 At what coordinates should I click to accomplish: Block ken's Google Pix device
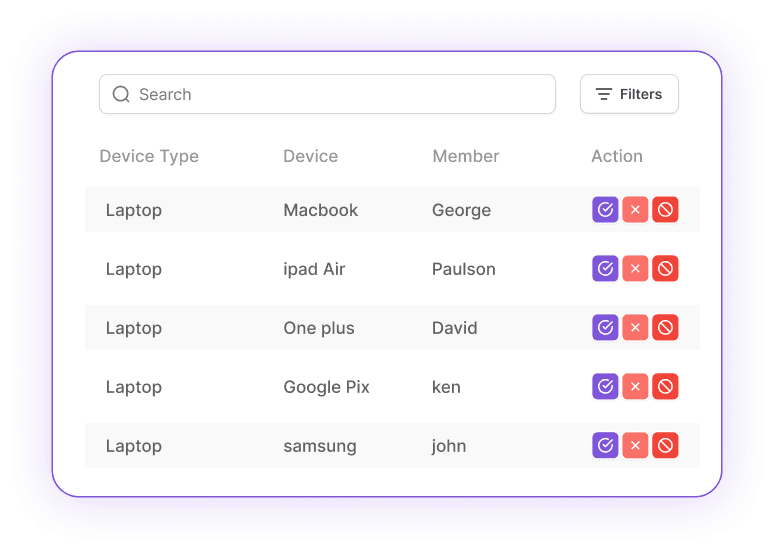click(x=665, y=387)
